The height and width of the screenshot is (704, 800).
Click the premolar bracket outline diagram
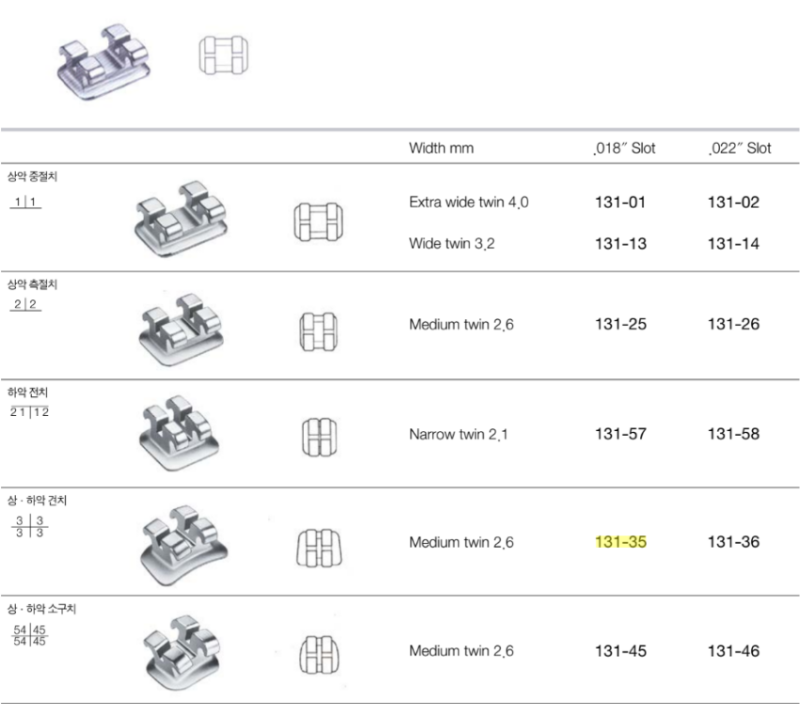(x=319, y=655)
